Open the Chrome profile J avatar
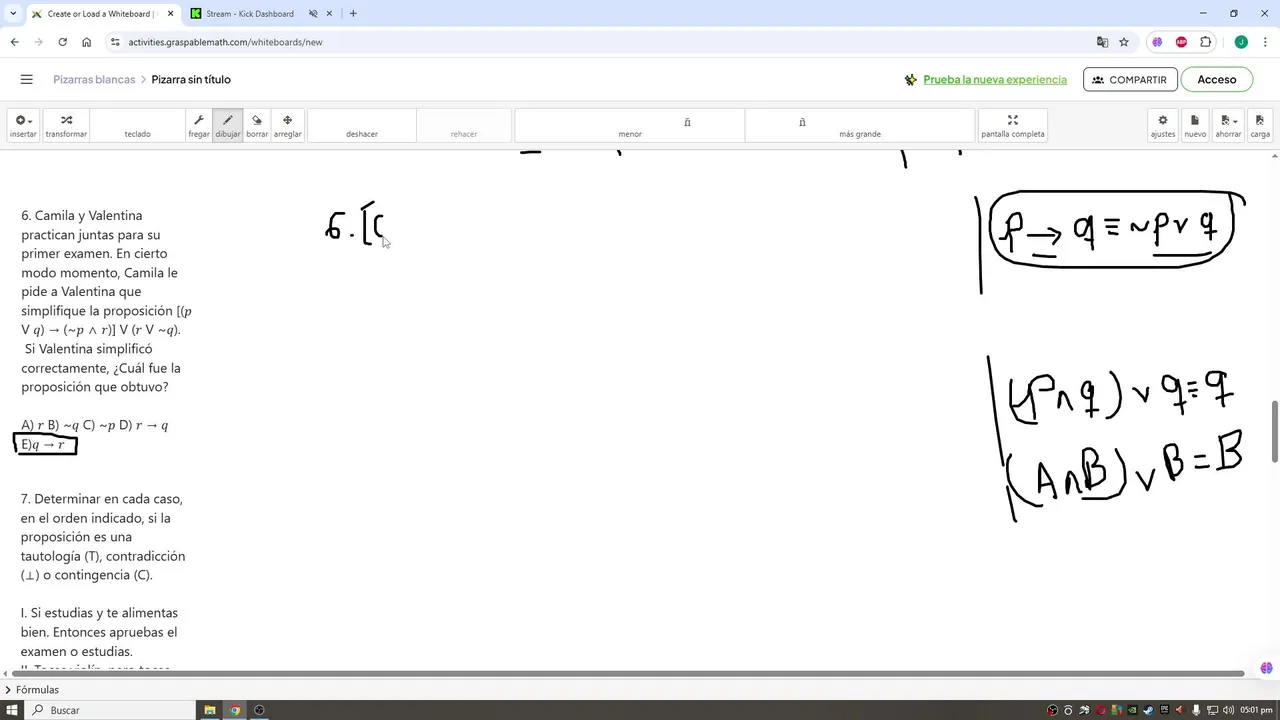1280x720 pixels. (1241, 42)
